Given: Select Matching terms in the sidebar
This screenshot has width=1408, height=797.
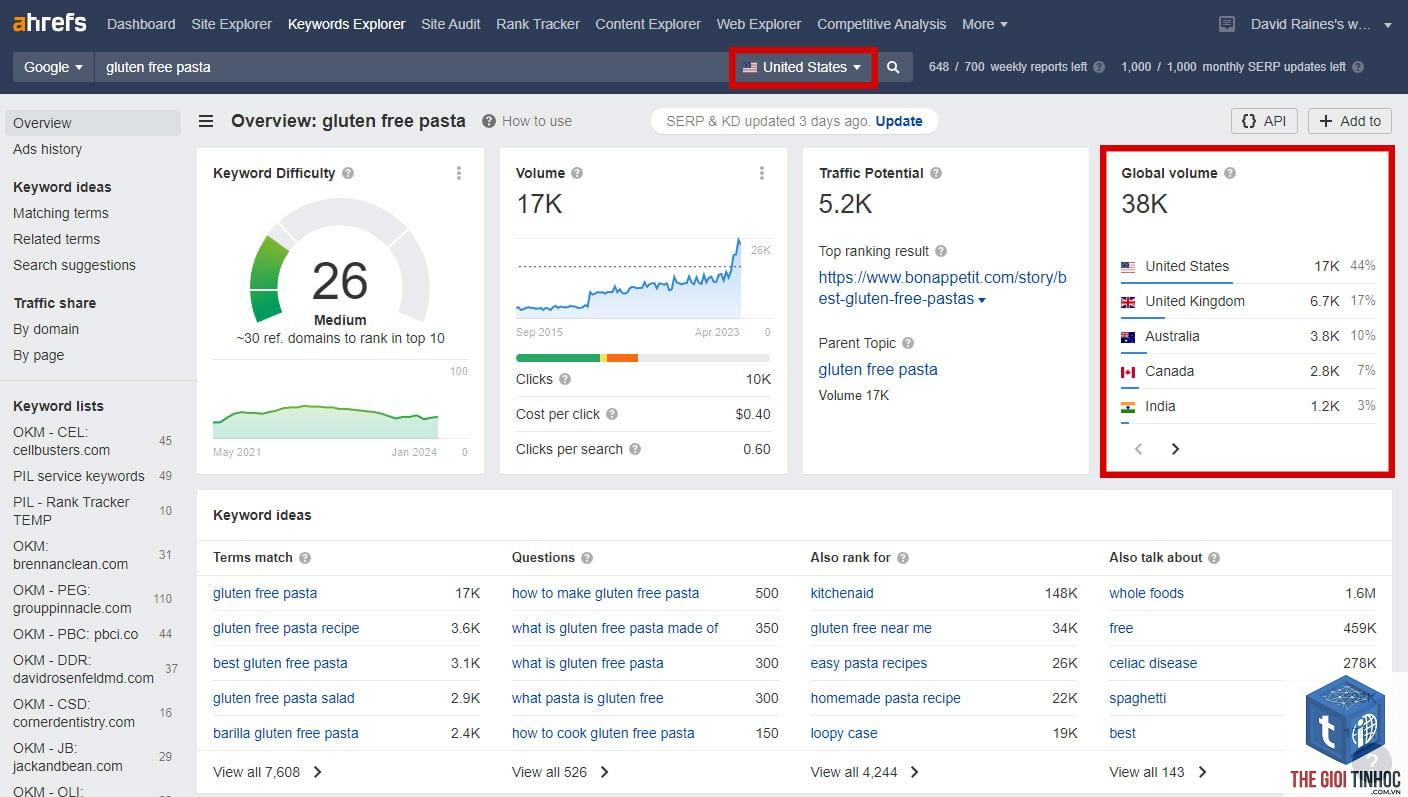Looking at the screenshot, I should (61, 213).
